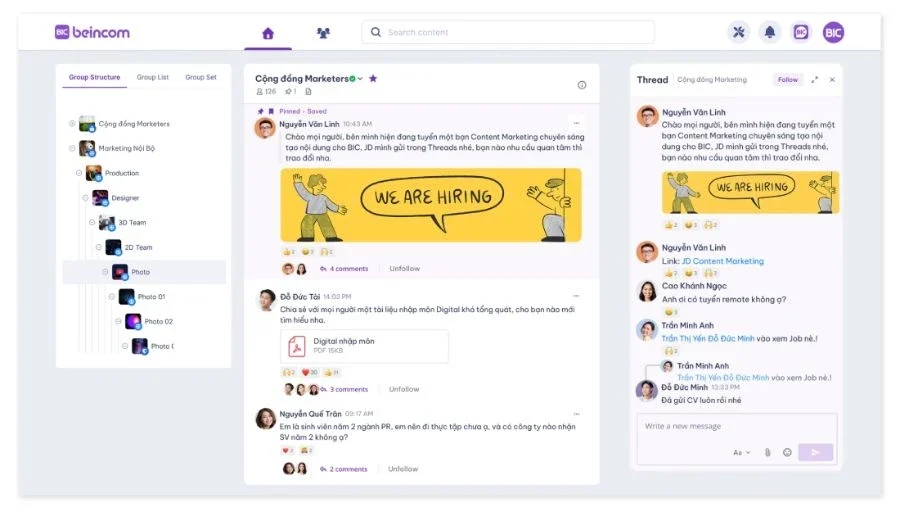Screen dimensions: 900x513
Task: Open 4 comments on hiring post
Action: tap(344, 269)
